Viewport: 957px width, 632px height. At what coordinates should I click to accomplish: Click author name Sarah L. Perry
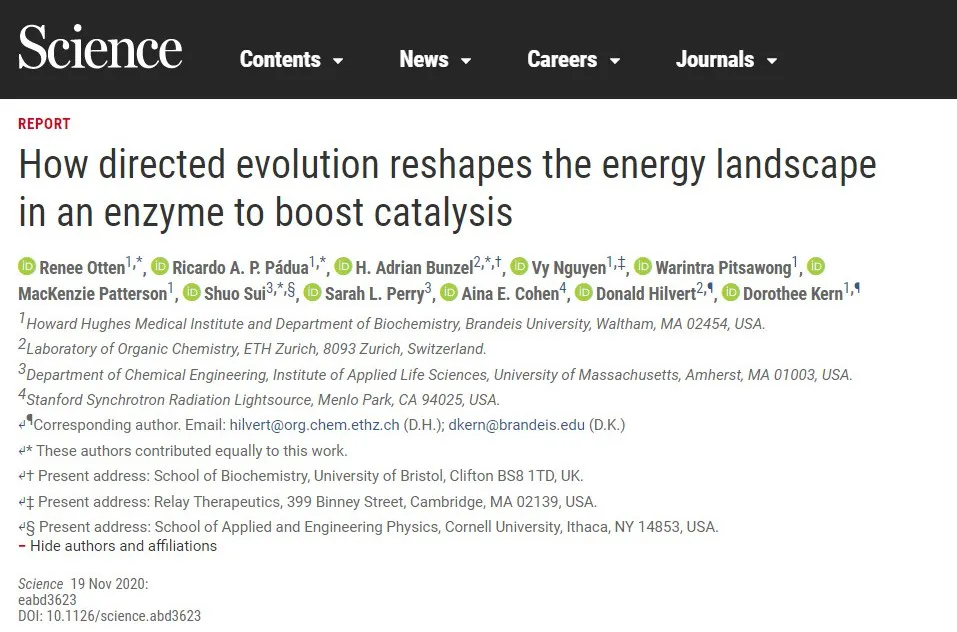pyautogui.click(x=375, y=293)
